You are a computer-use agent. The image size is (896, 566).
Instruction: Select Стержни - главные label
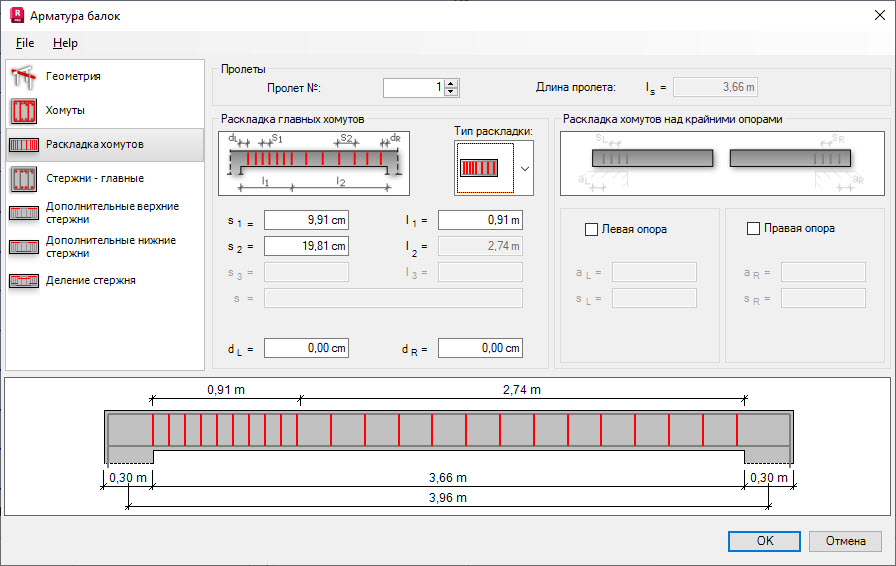95,178
